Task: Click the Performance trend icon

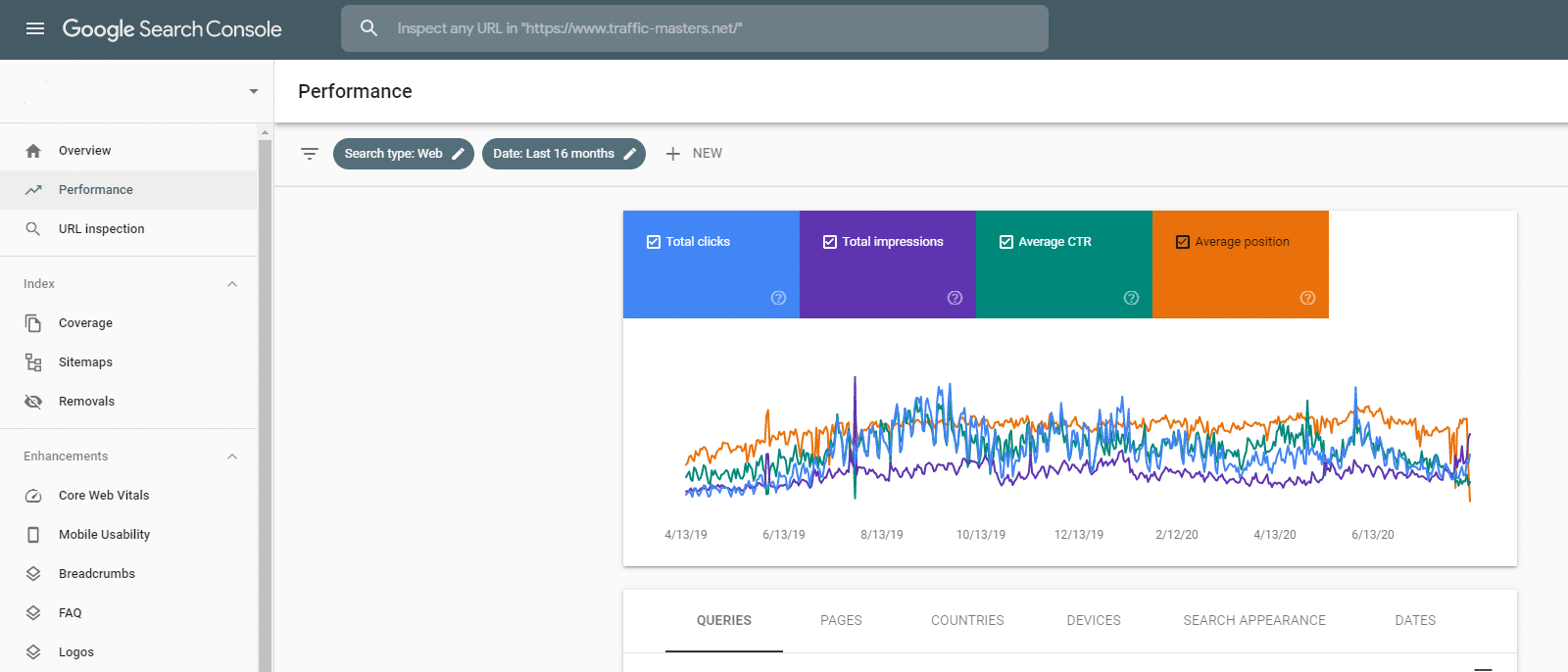Action: click(33, 190)
